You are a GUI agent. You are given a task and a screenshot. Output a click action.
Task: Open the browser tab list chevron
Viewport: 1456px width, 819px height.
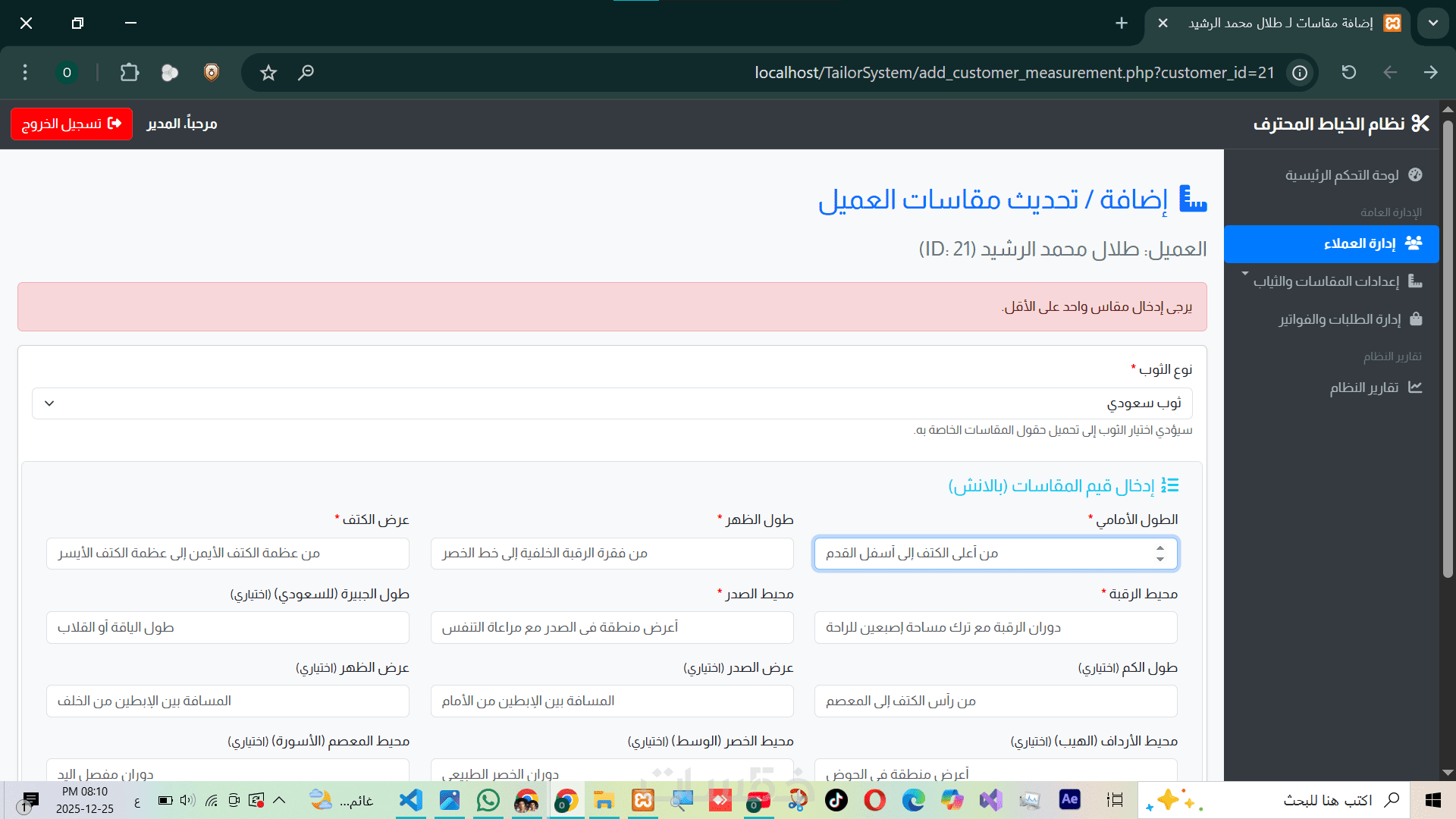(x=1432, y=24)
